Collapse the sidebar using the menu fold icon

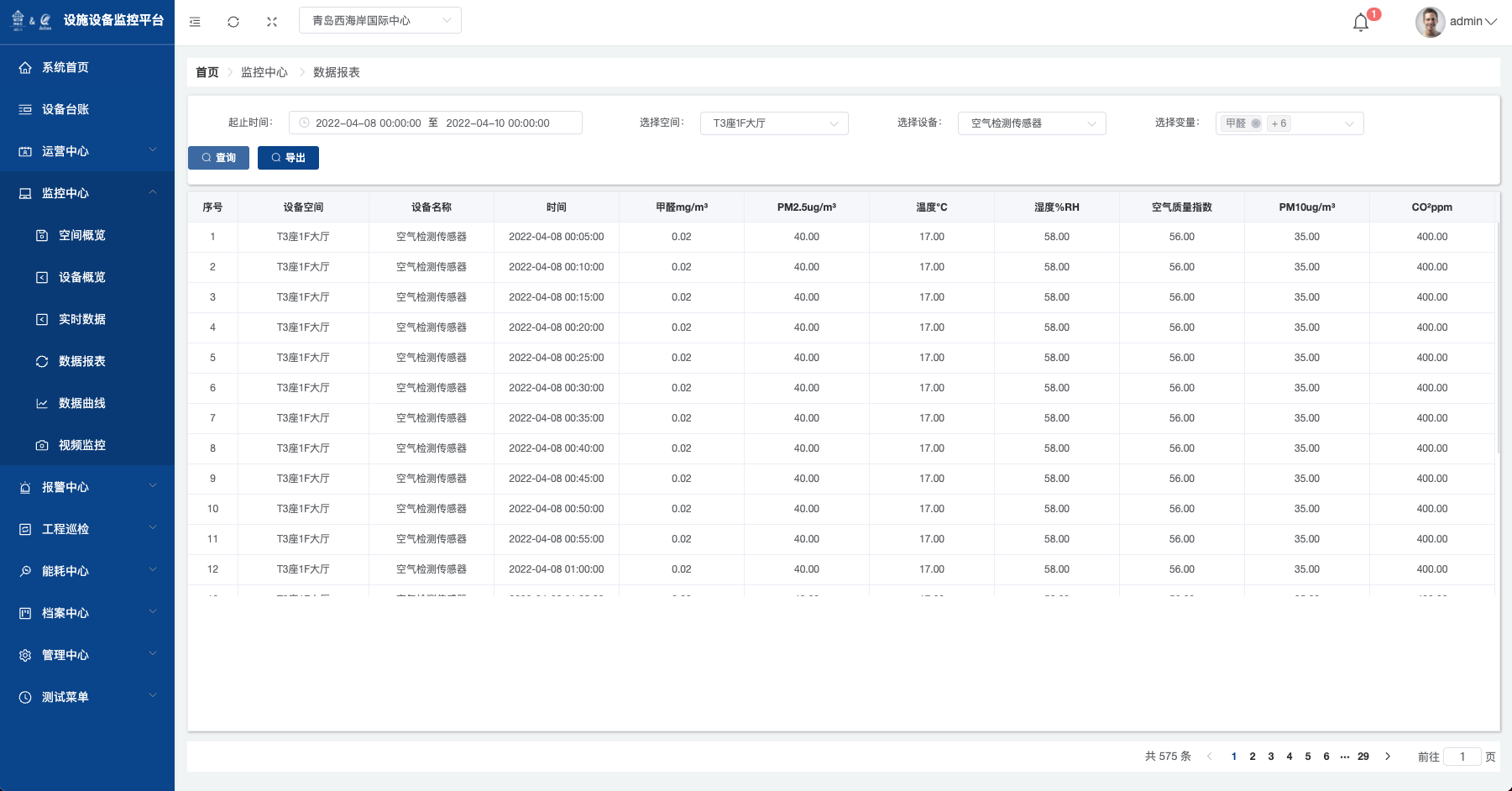(195, 22)
